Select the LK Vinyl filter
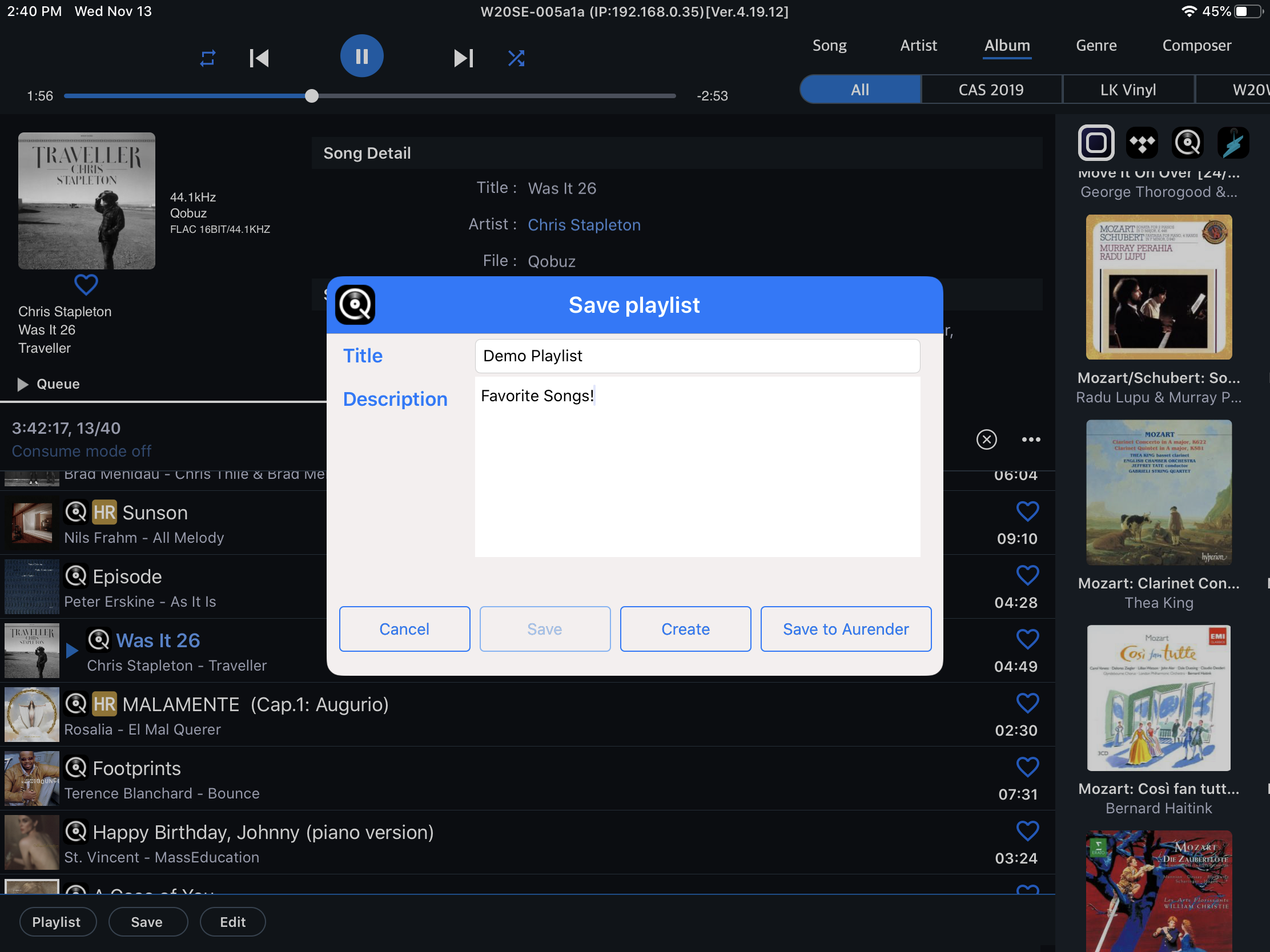Image resolution: width=1270 pixels, height=952 pixels. coord(1128,90)
